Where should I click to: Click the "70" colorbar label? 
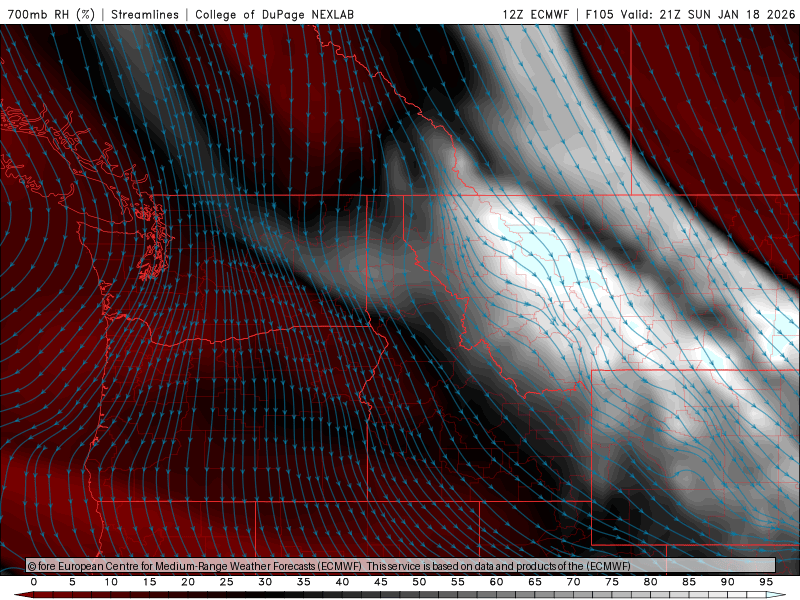click(x=573, y=582)
